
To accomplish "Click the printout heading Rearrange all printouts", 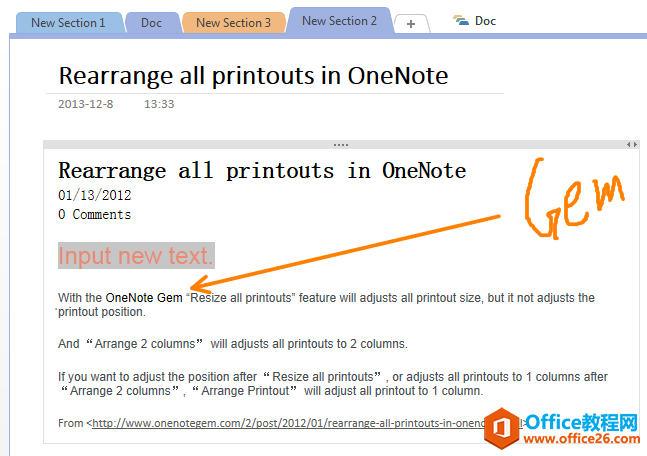I will 262,170.
